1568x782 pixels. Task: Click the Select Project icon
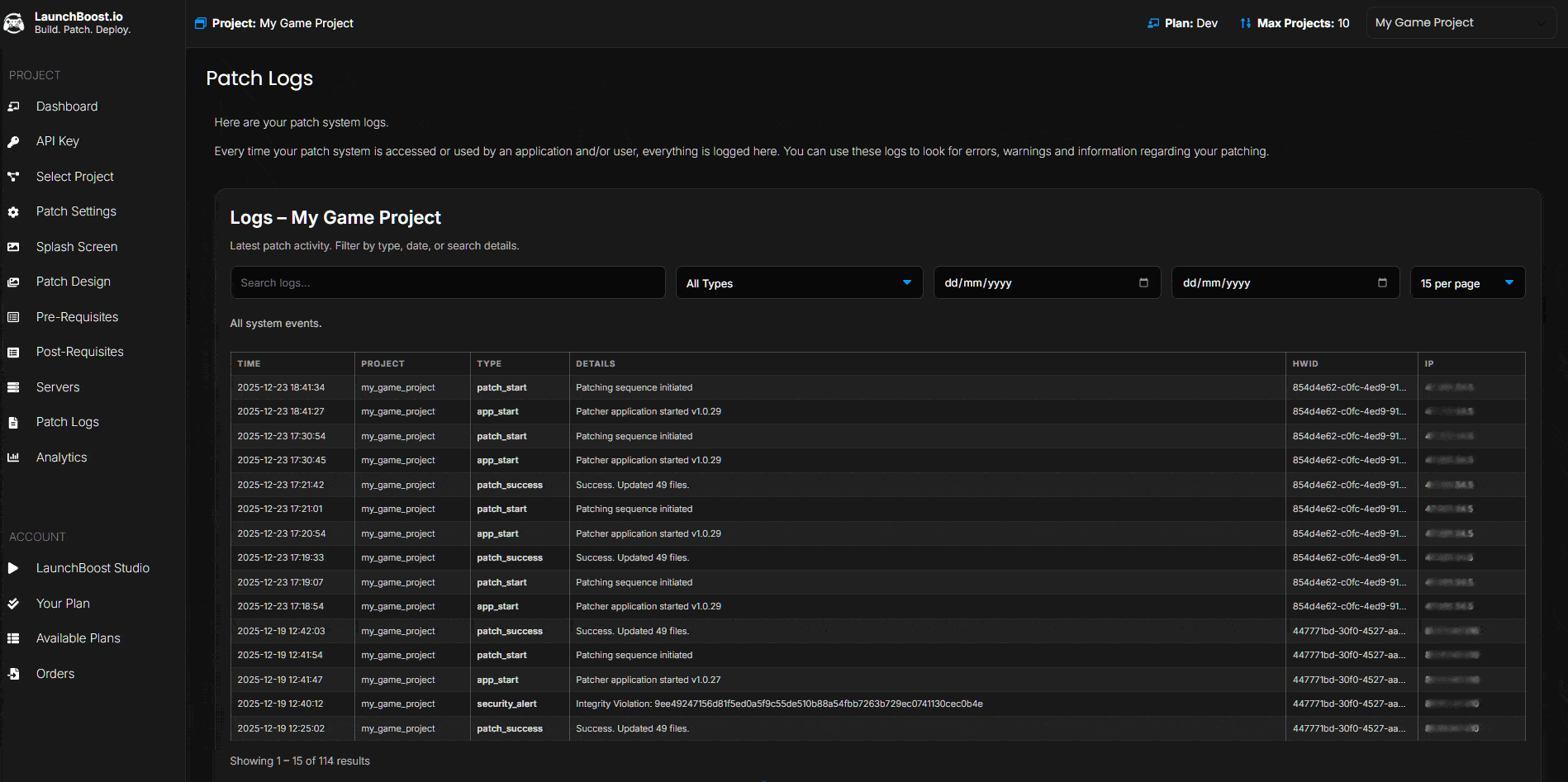pos(13,177)
